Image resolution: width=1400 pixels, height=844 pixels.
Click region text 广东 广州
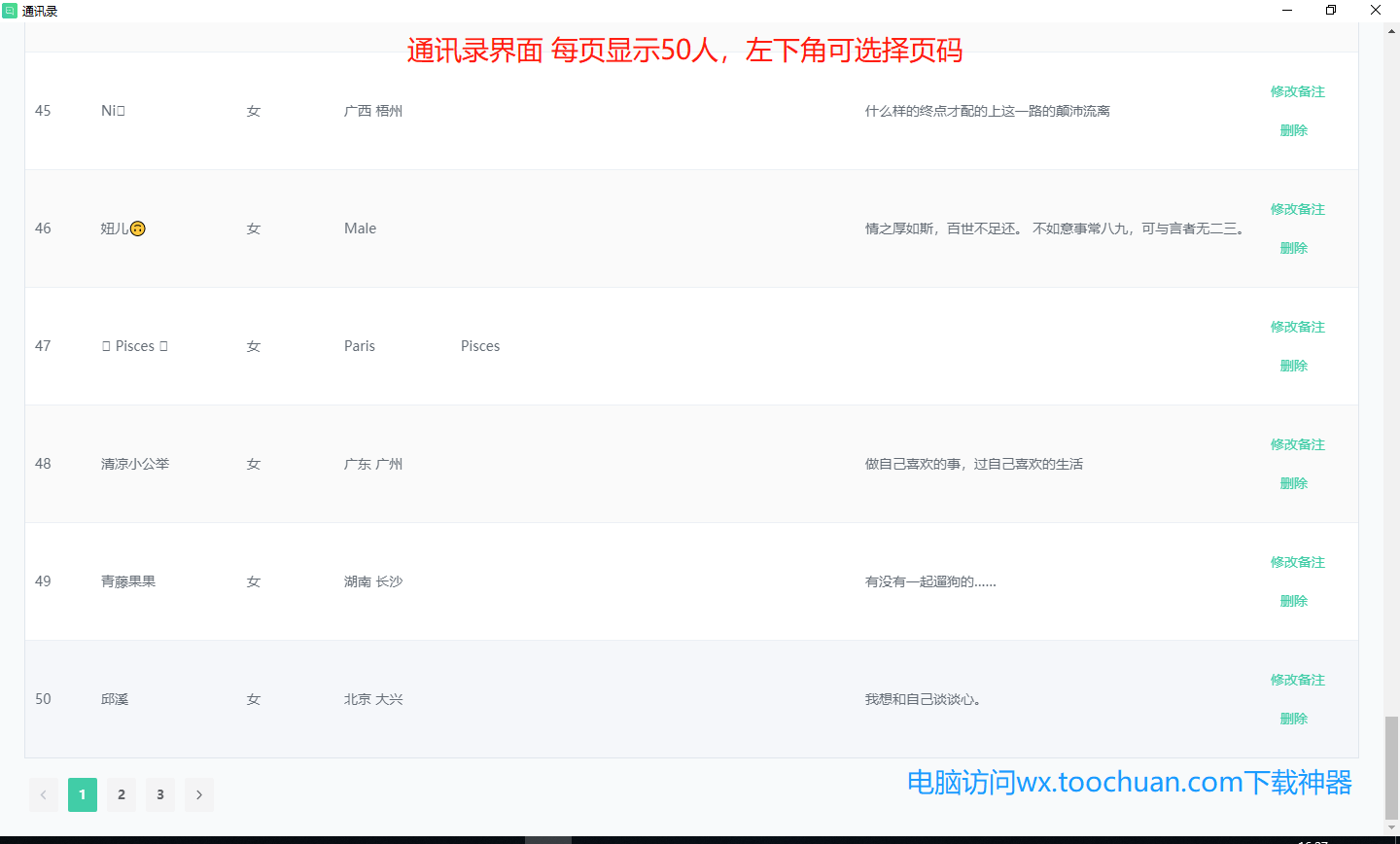(x=373, y=464)
